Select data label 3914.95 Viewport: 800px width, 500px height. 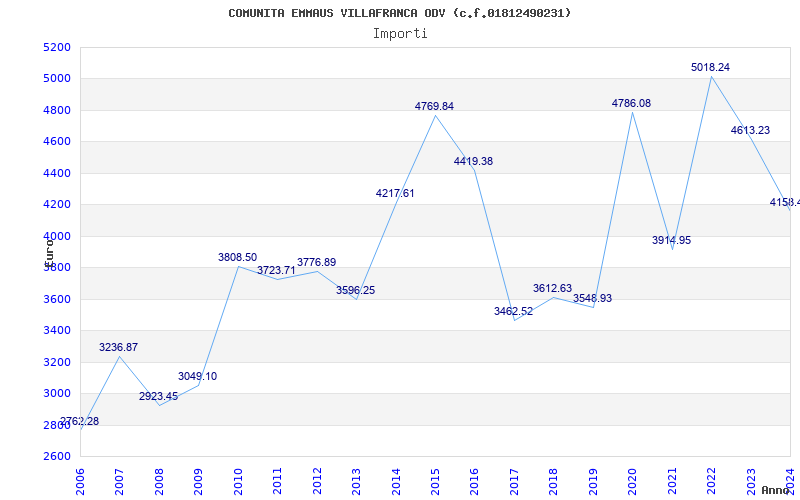(671, 240)
